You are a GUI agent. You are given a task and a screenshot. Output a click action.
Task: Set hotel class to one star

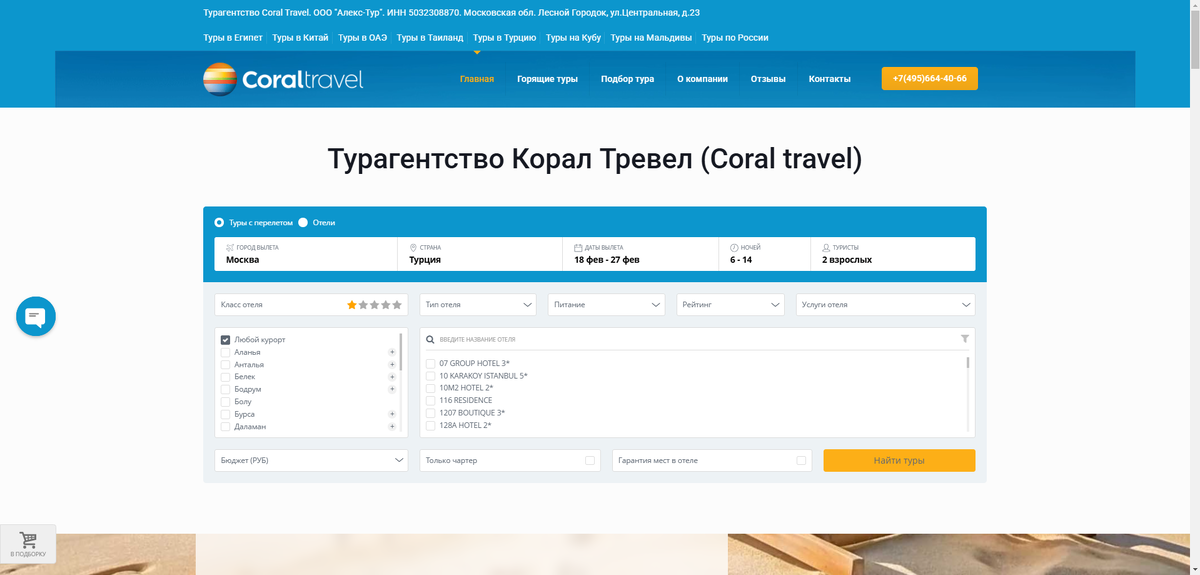[x=352, y=305]
